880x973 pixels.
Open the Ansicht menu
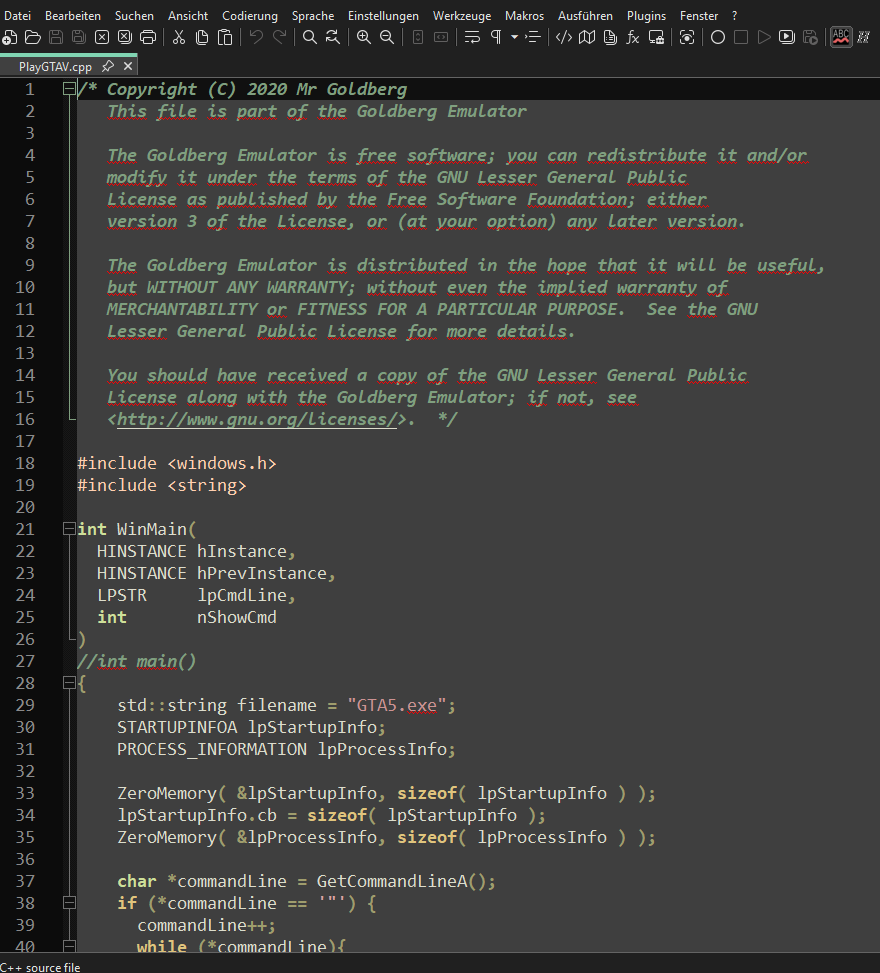188,16
